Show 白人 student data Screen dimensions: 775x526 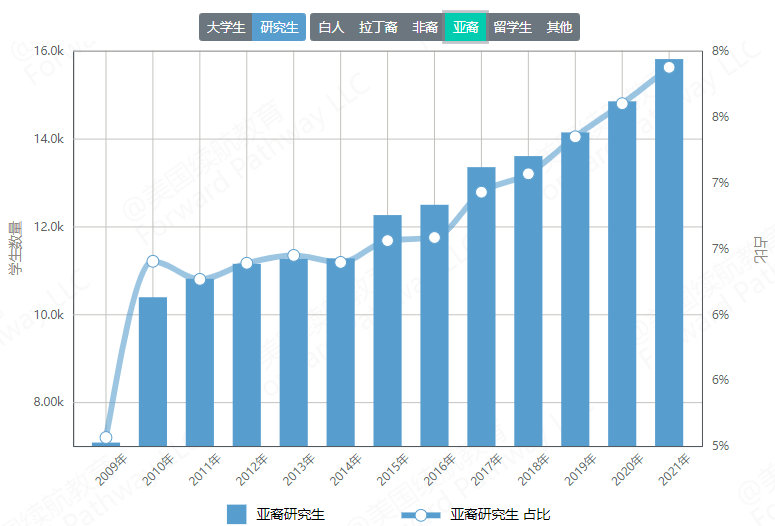click(x=331, y=27)
